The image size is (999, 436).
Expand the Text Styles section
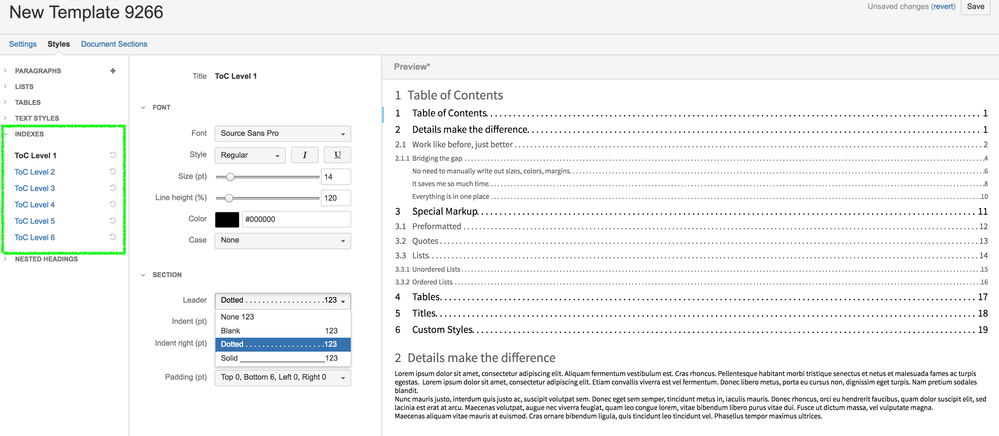point(6,119)
